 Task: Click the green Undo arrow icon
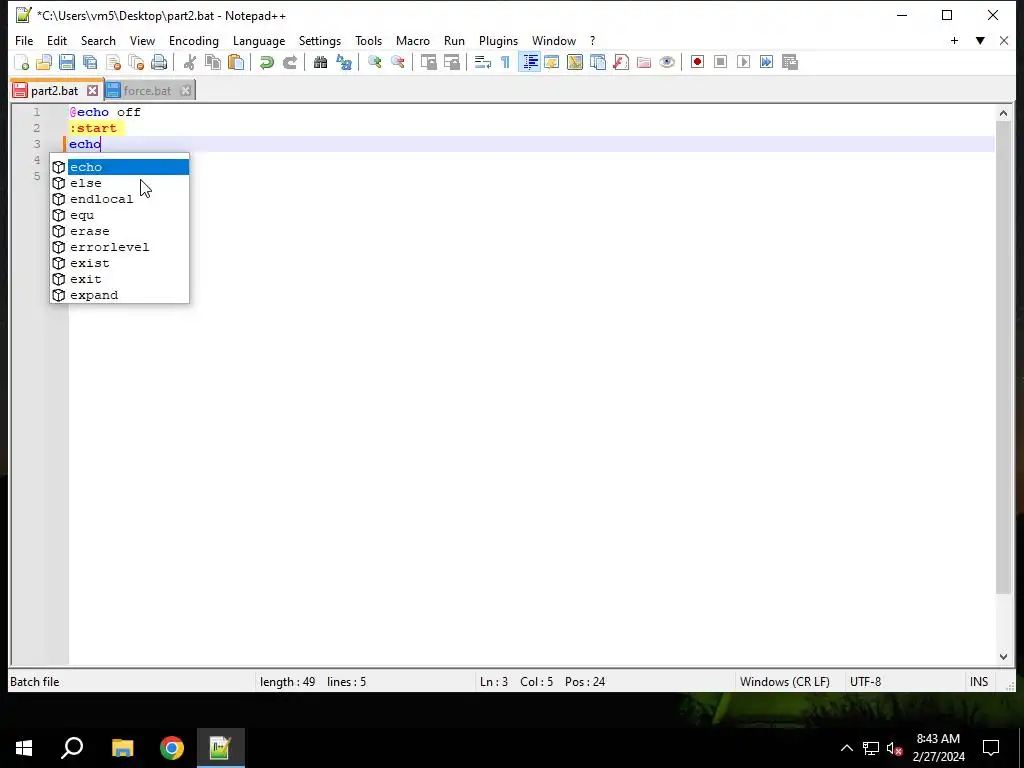pos(266,62)
